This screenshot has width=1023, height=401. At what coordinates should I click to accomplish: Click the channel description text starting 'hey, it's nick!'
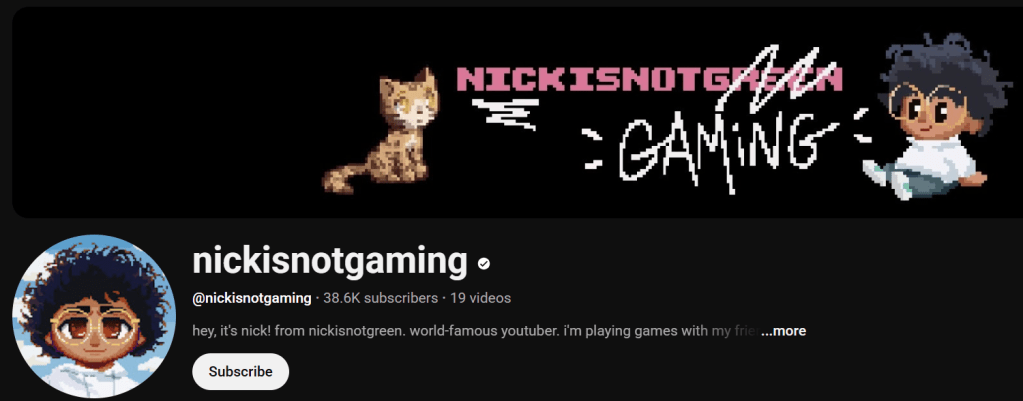pos(477,331)
